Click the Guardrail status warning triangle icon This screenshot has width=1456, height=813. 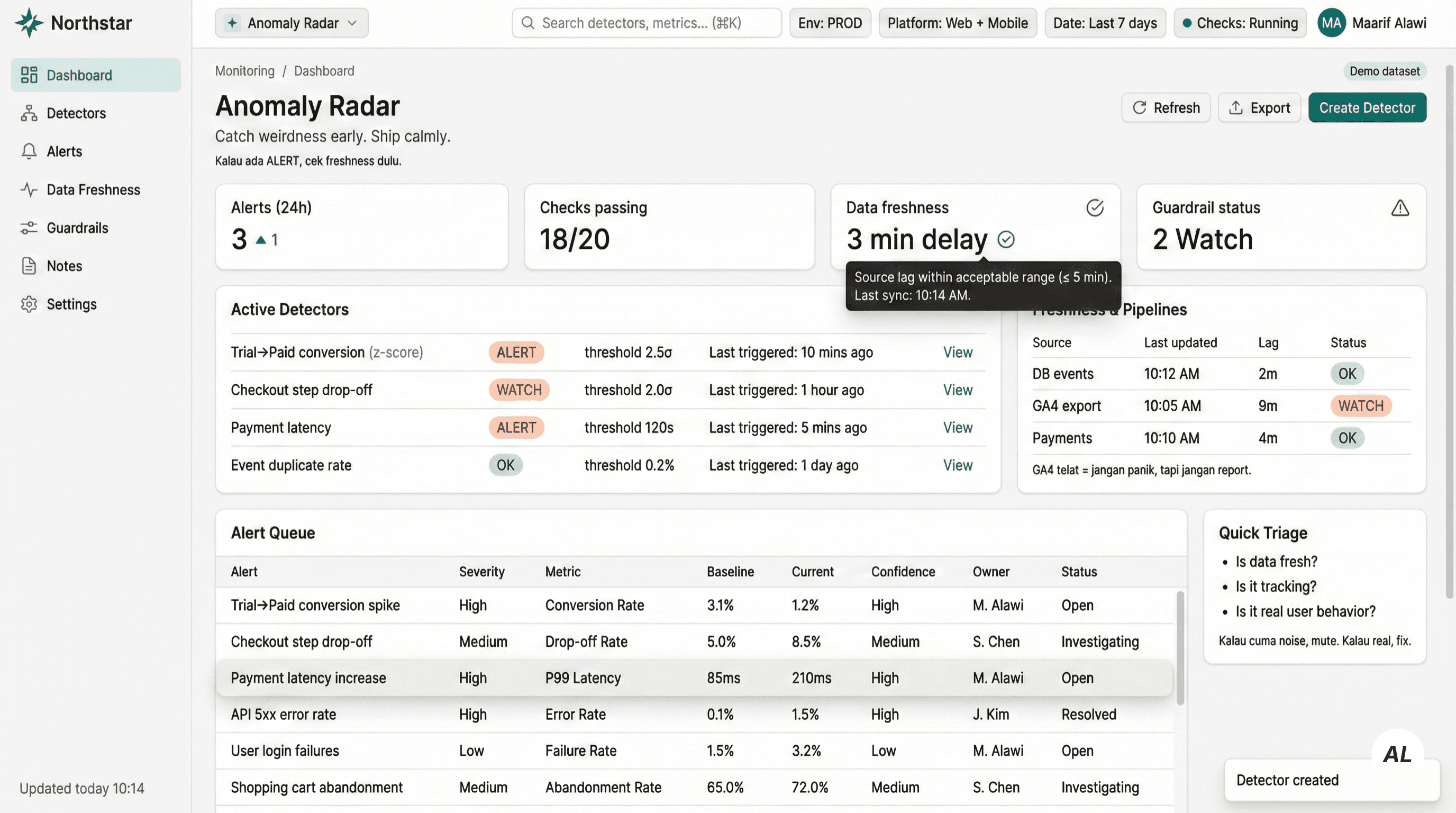1399,208
